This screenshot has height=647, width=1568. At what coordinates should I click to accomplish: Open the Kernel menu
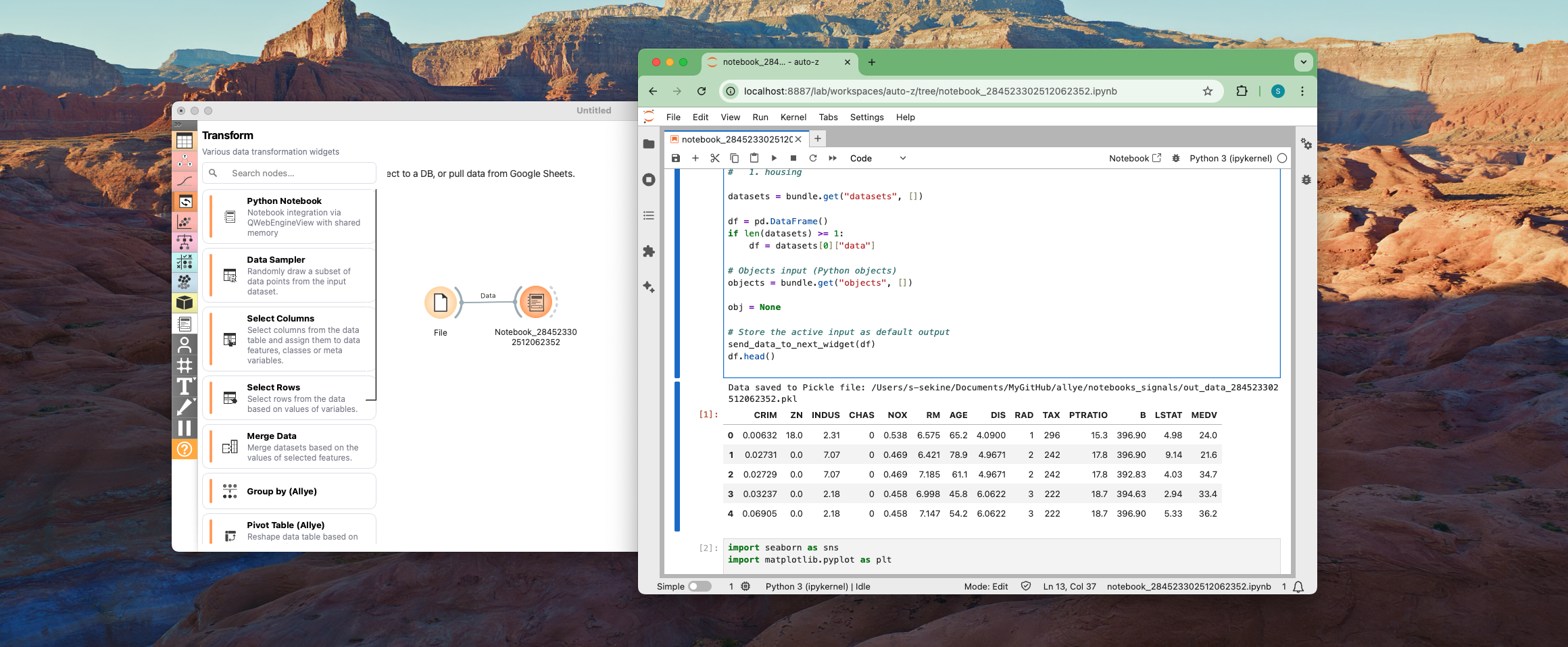click(x=793, y=117)
